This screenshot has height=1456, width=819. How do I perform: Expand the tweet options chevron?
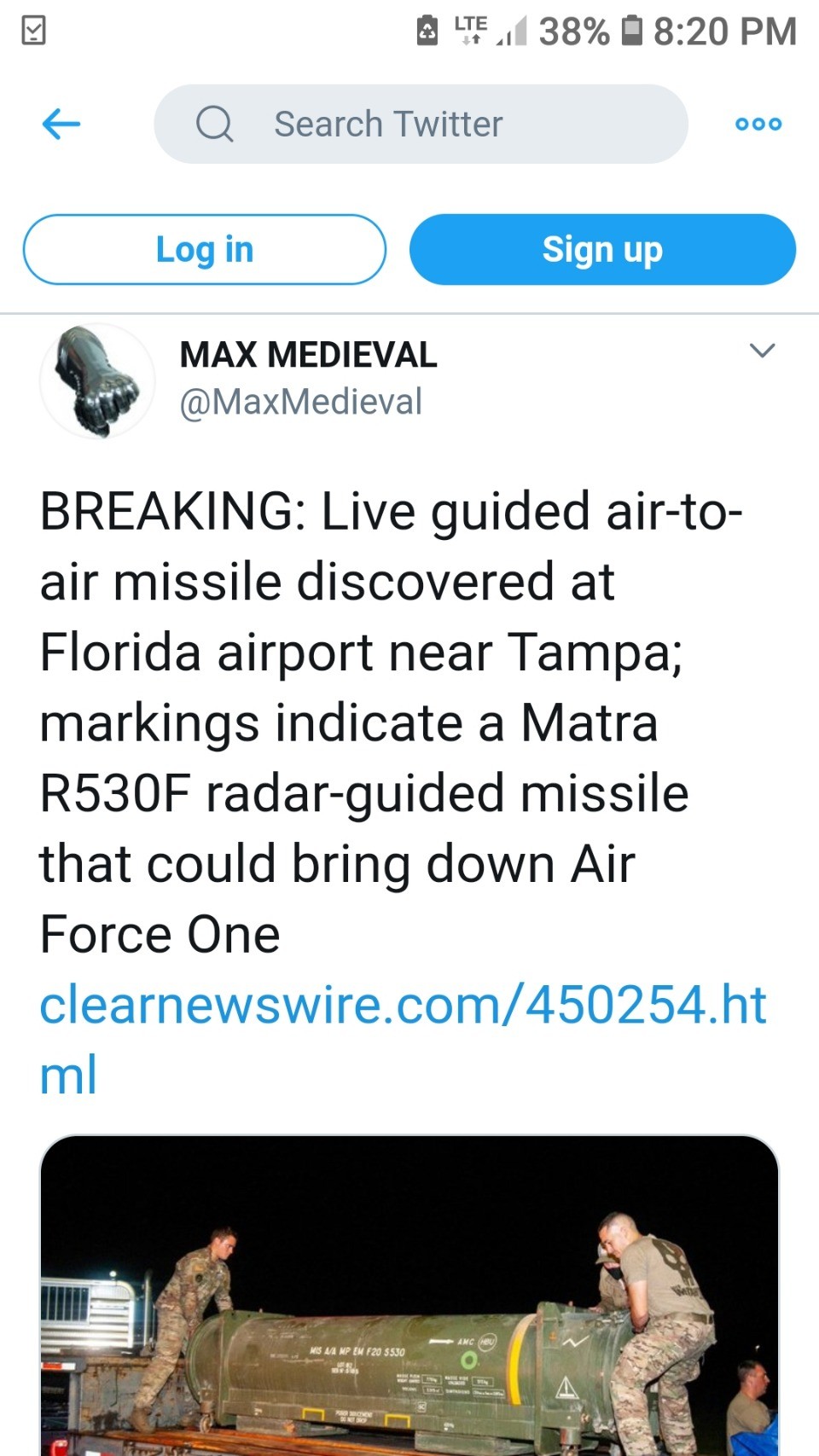(x=761, y=351)
